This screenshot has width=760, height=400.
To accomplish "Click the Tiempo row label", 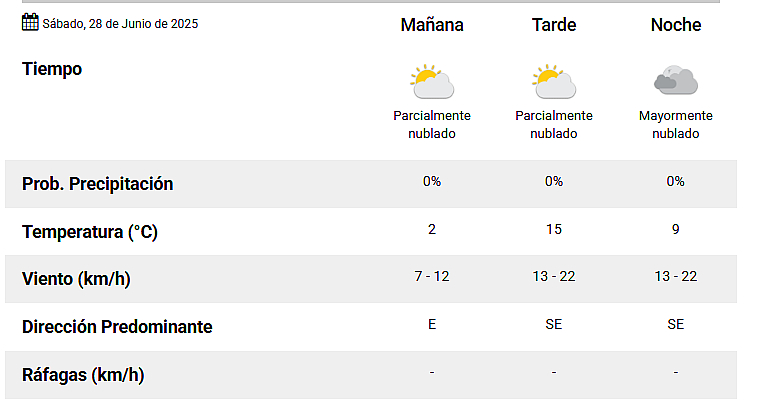I will tap(52, 69).
